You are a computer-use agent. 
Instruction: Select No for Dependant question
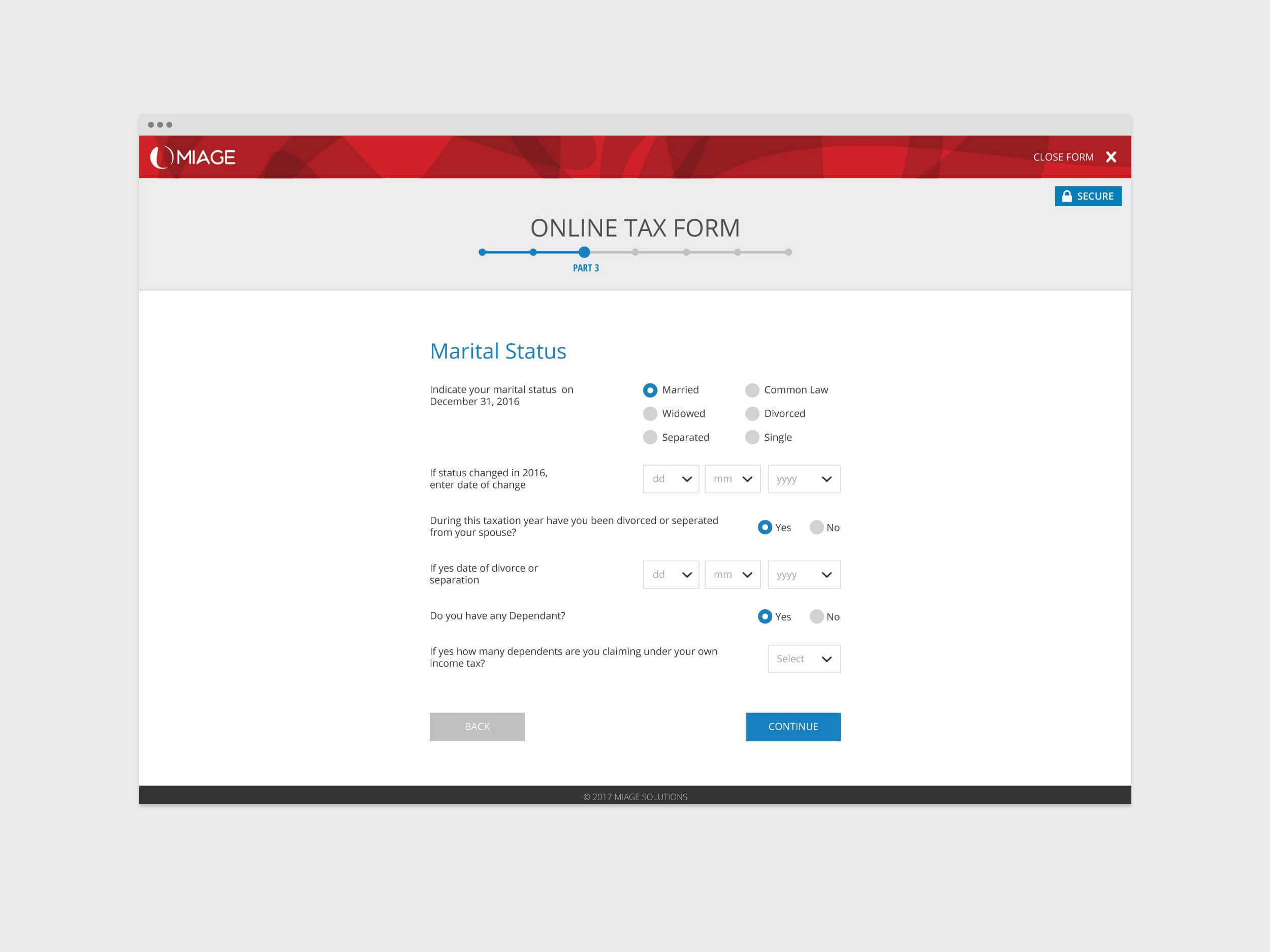(x=816, y=616)
